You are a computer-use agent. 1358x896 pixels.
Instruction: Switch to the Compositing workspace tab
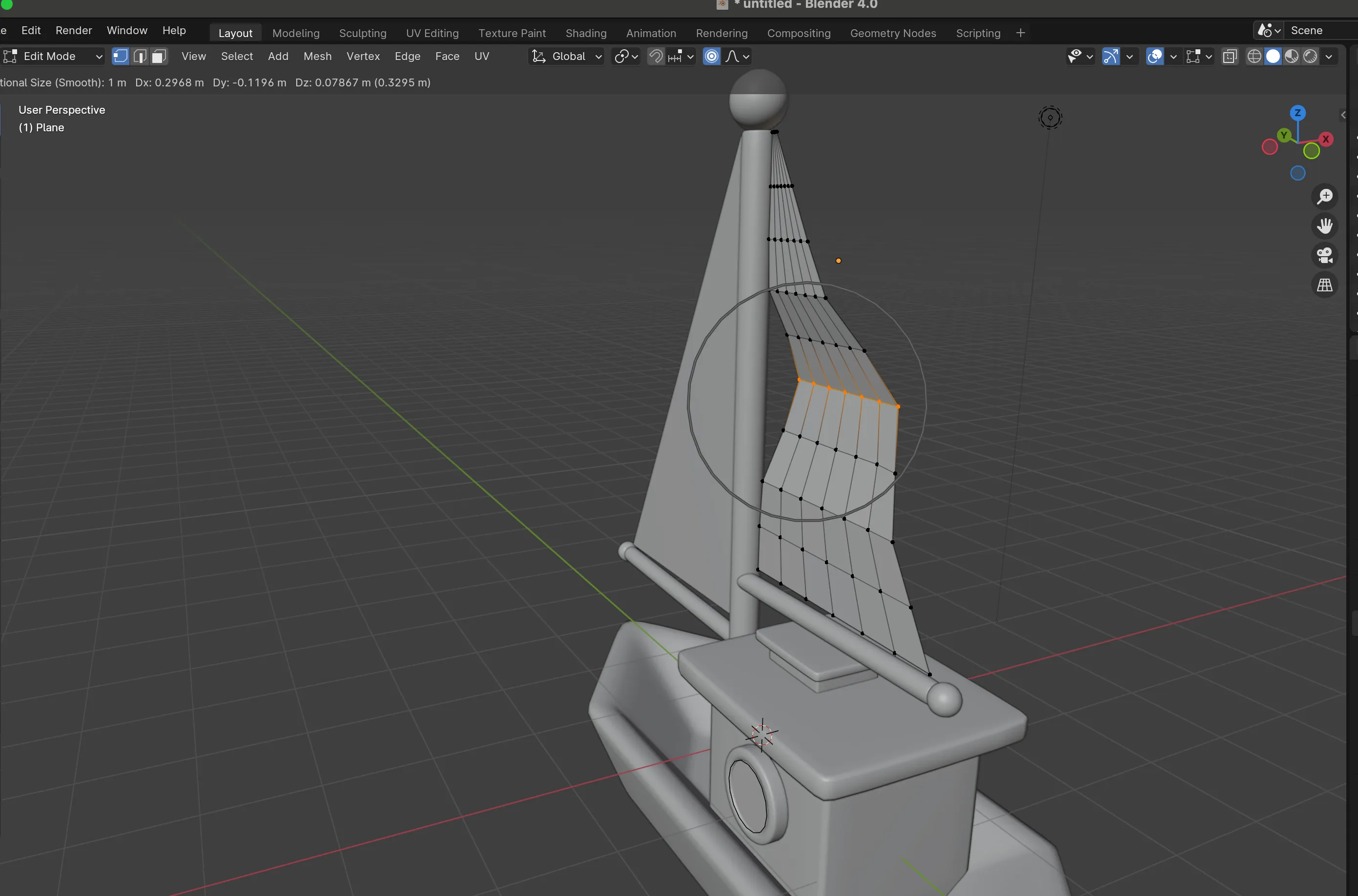[x=799, y=33]
